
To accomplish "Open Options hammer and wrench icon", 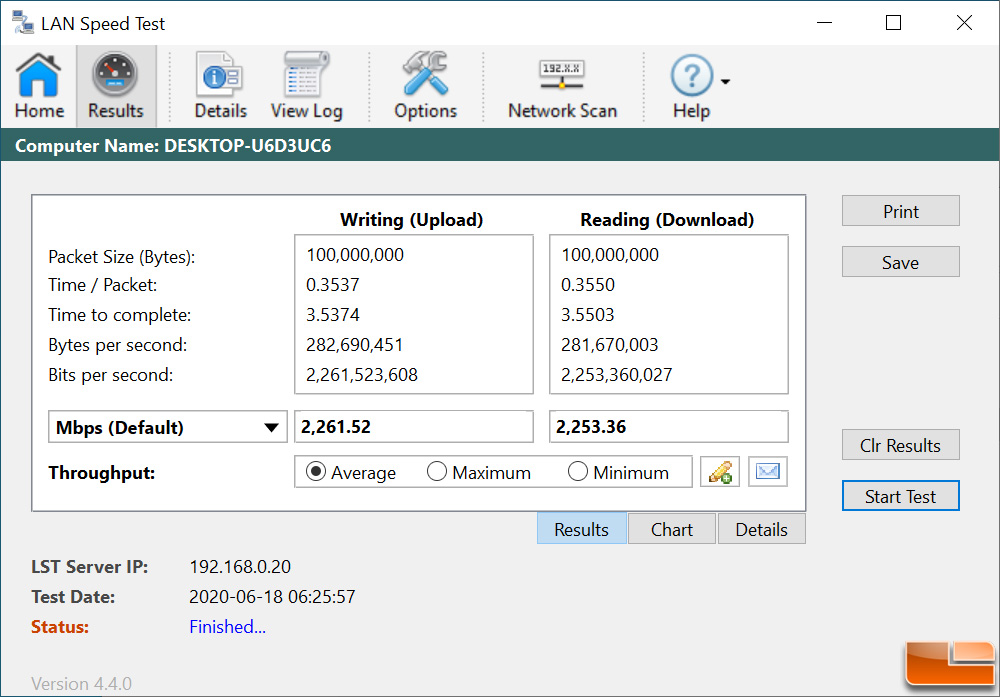I will [425, 85].
